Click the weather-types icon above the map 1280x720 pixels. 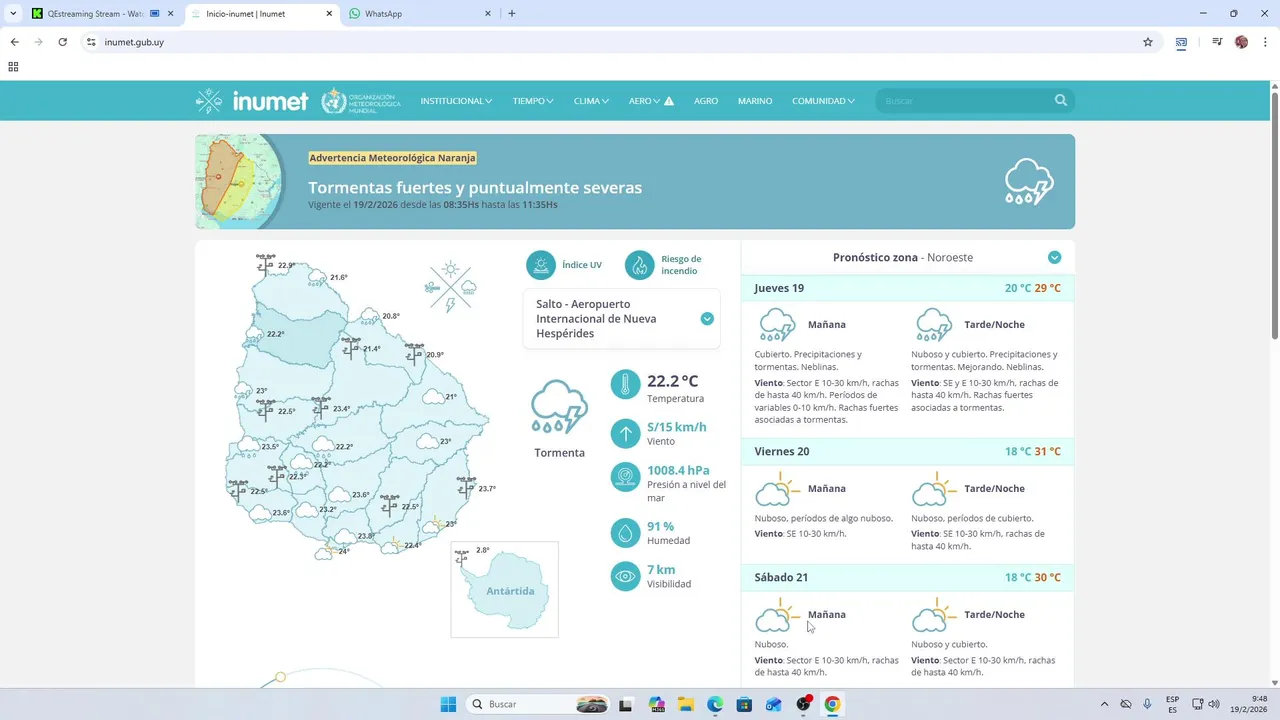tap(451, 287)
